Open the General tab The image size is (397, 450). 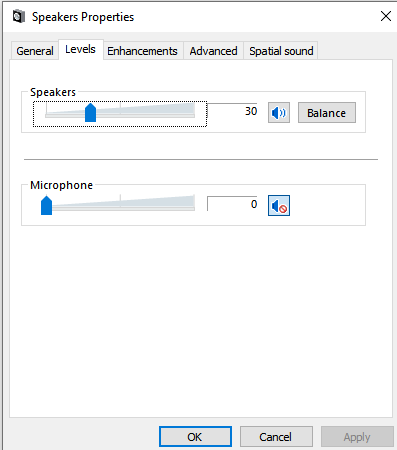[x=35, y=51]
